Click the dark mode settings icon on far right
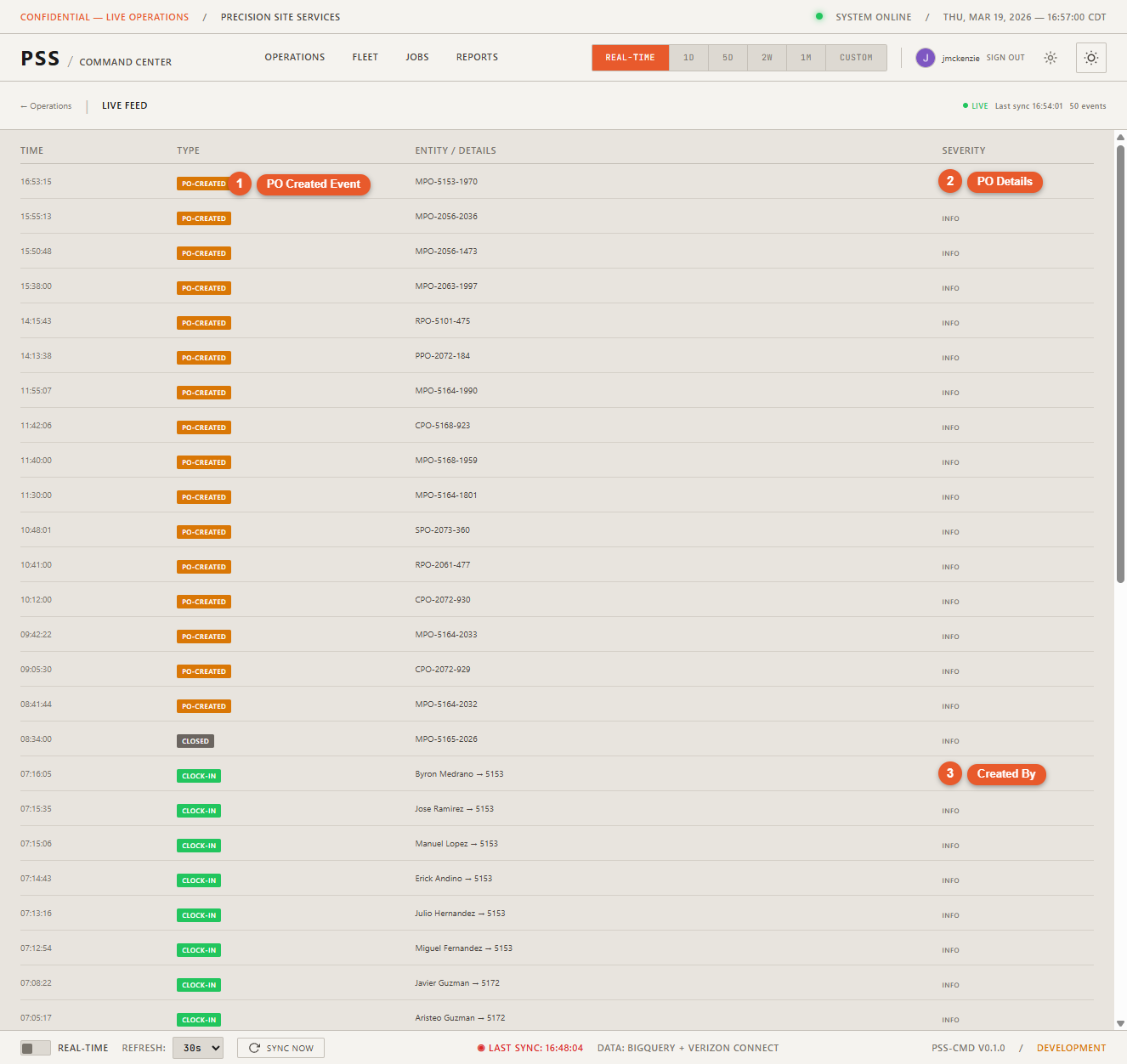This screenshot has width=1127, height=1064. point(1091,57)
